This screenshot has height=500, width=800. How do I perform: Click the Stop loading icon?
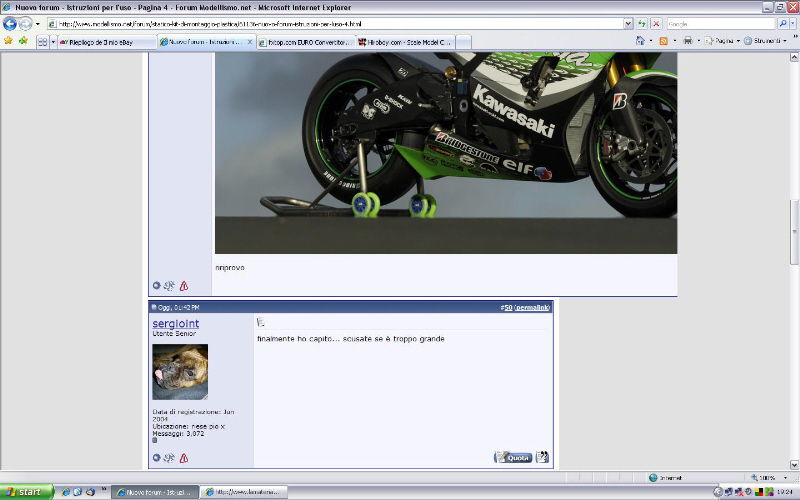pyautogui.click(x=656, y=23)
